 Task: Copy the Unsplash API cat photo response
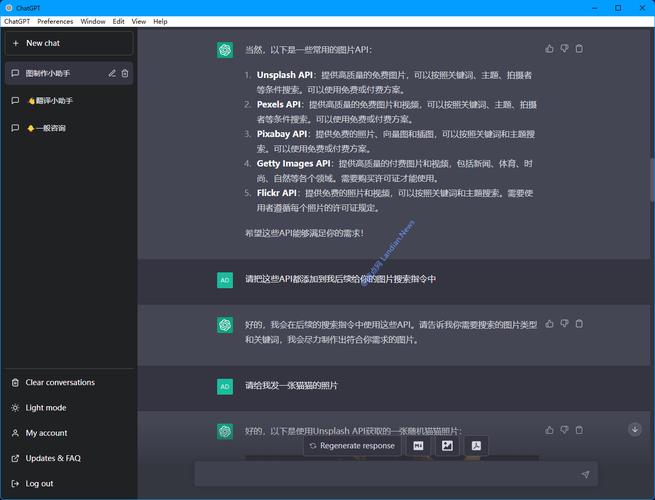tap(579, 430)
